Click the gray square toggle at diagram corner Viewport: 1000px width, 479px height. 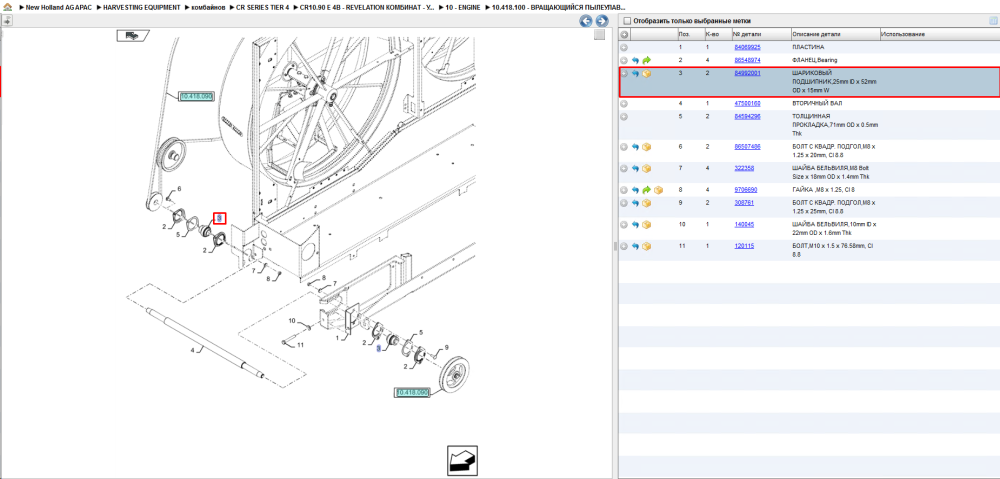(599, 35)
